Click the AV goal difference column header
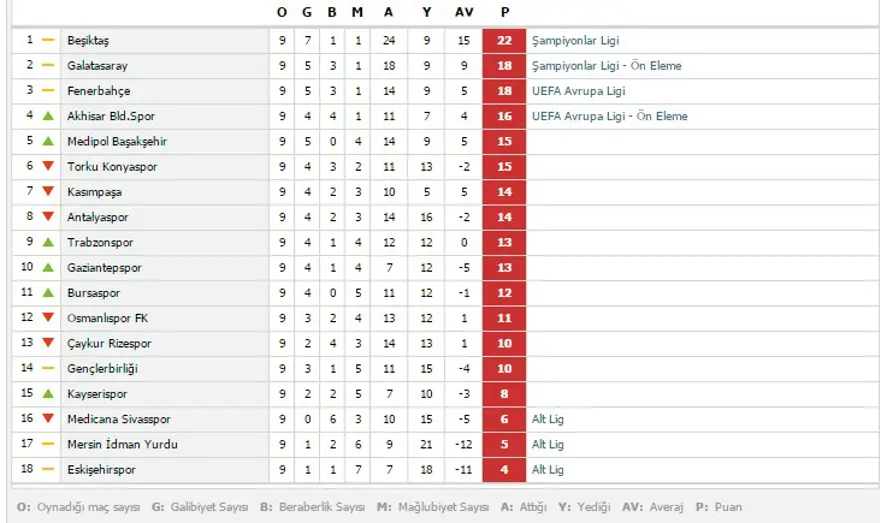This screenshot has height=523, width=880. coord(464,12)
